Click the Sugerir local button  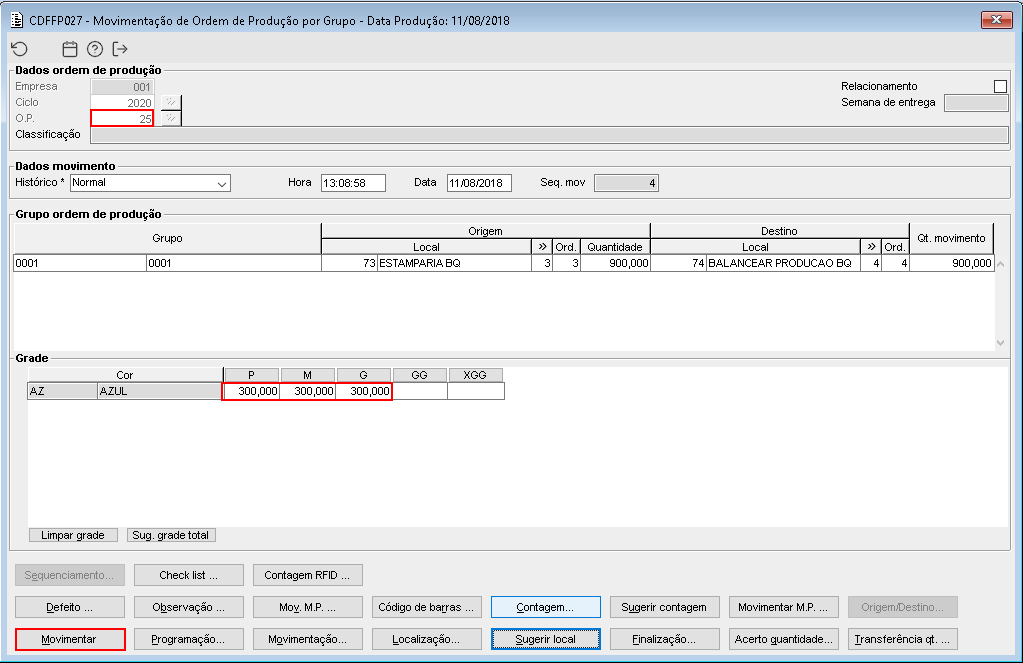[545, 639]
